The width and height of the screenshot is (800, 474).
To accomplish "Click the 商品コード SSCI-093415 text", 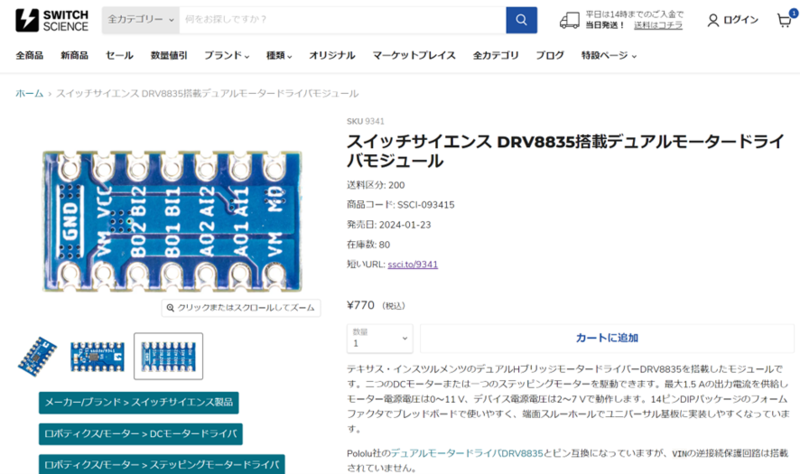I will pos(401,205).
